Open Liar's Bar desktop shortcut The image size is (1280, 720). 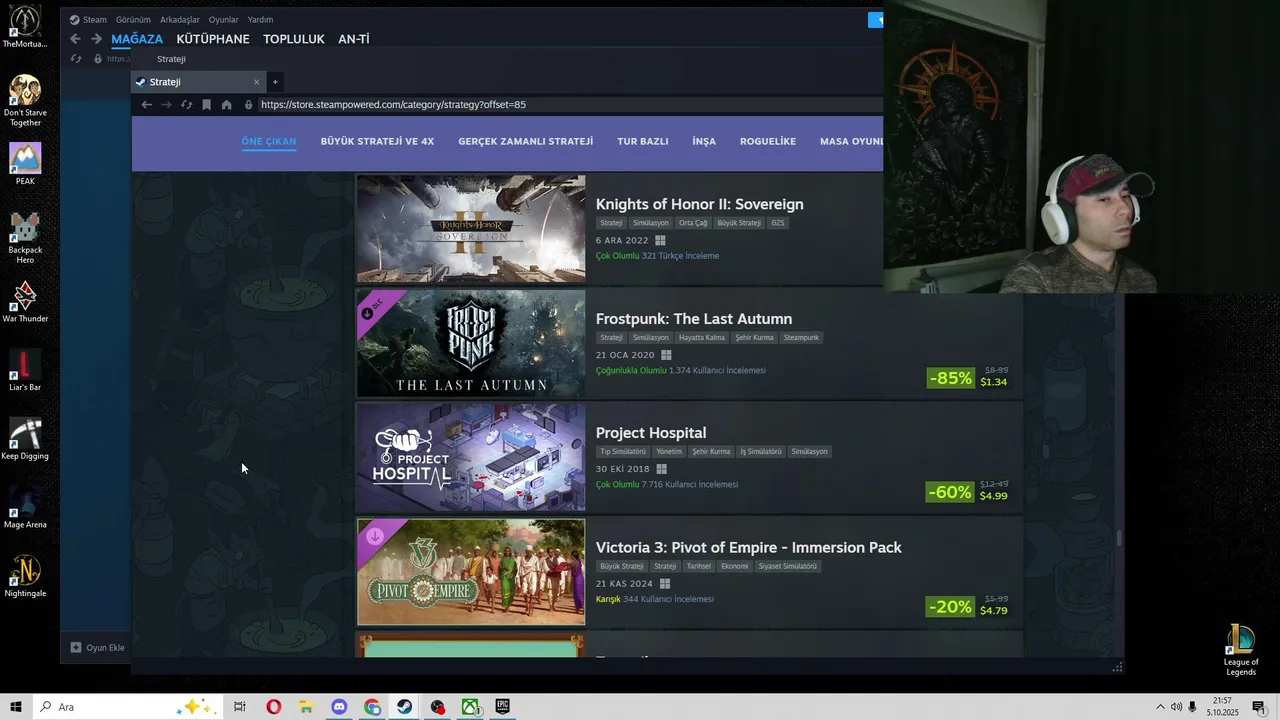(25, 370)
